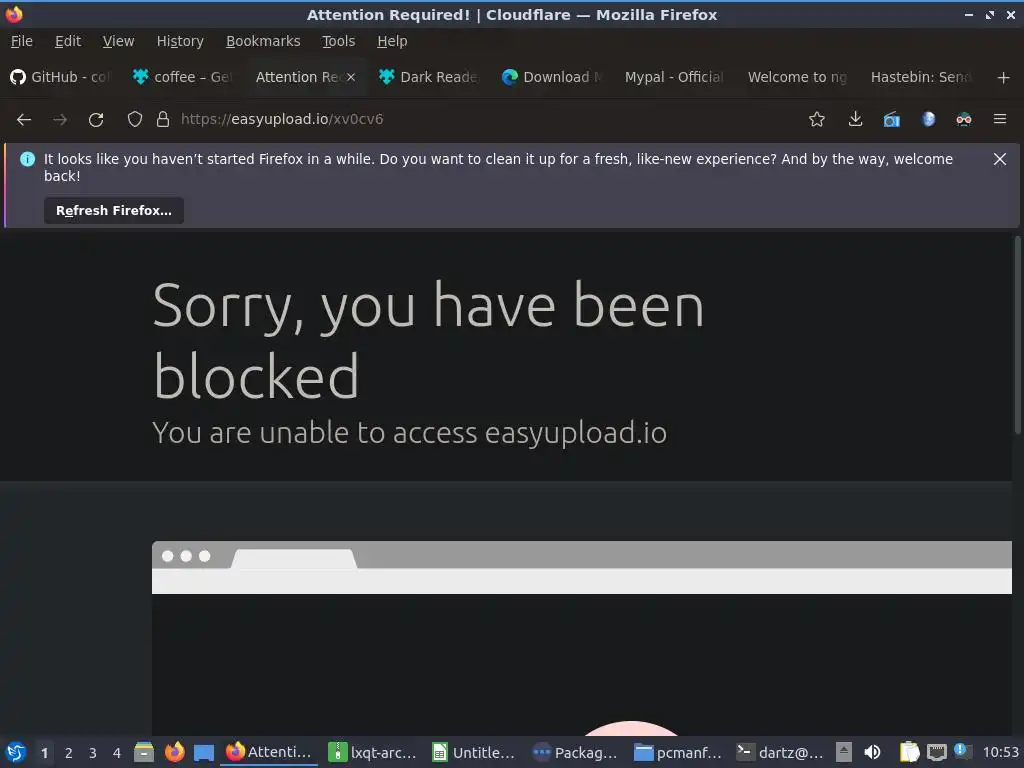
Task: Click the blue screenshot extension icon
Action: point(891,120)
